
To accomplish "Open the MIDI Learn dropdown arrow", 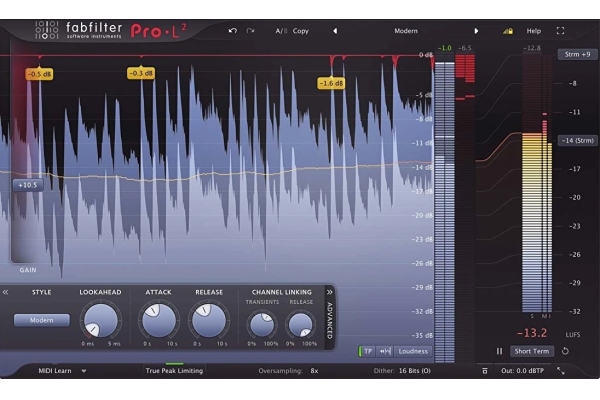I will click(x=83, y=371).
